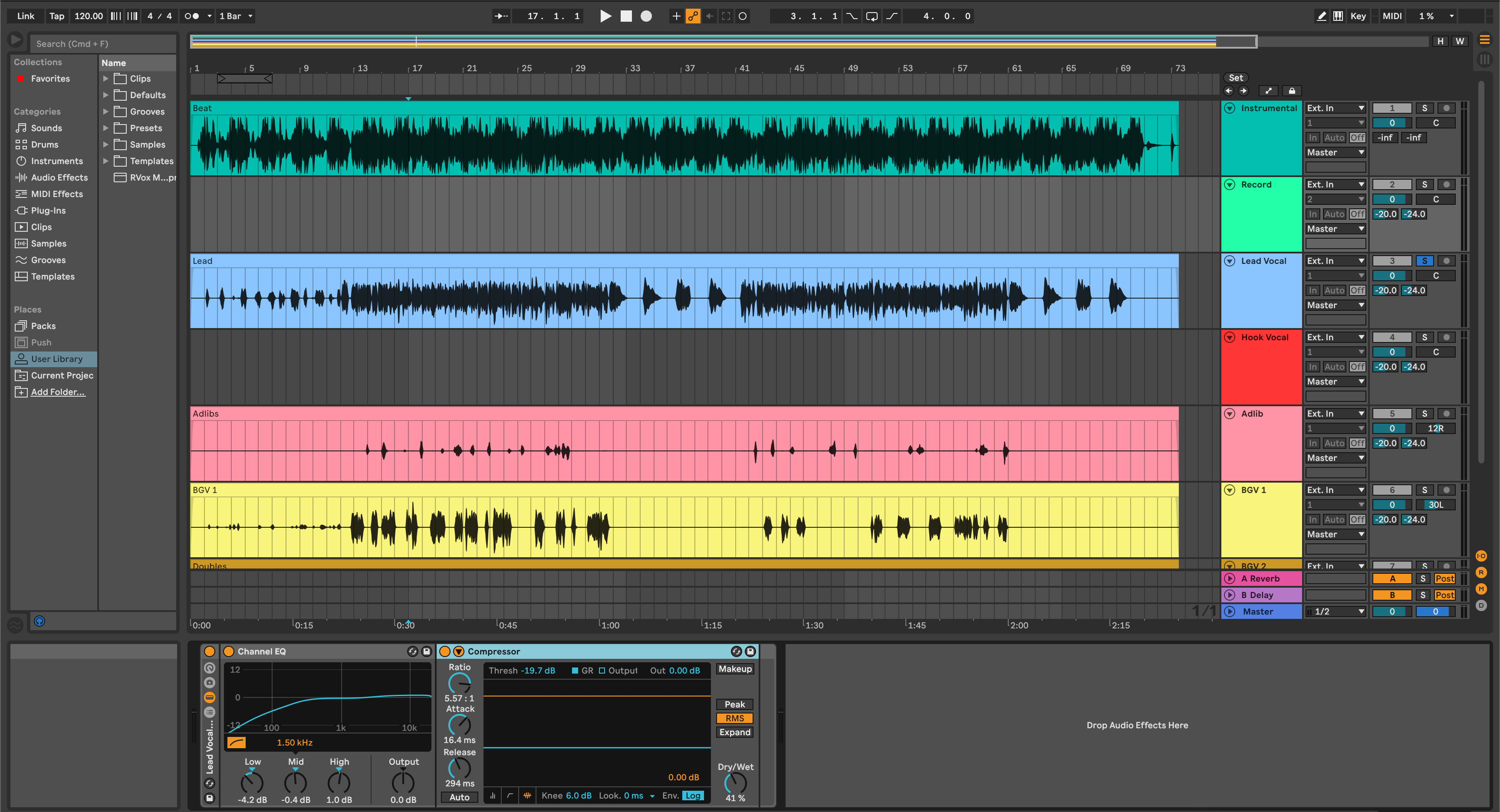Enter MIDI mapping mode
Screen dimensions: 1500x812
[1391, 16]
